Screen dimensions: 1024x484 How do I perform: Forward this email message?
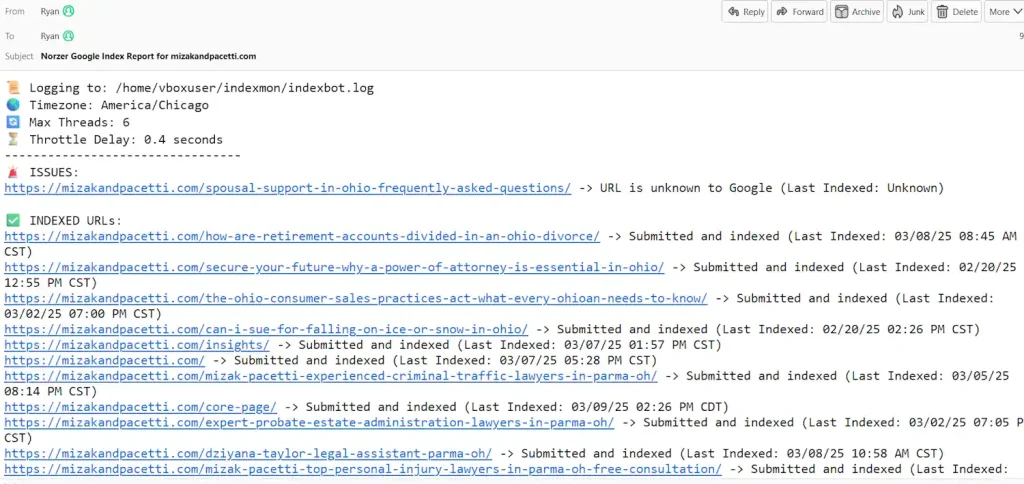point(799,12)
